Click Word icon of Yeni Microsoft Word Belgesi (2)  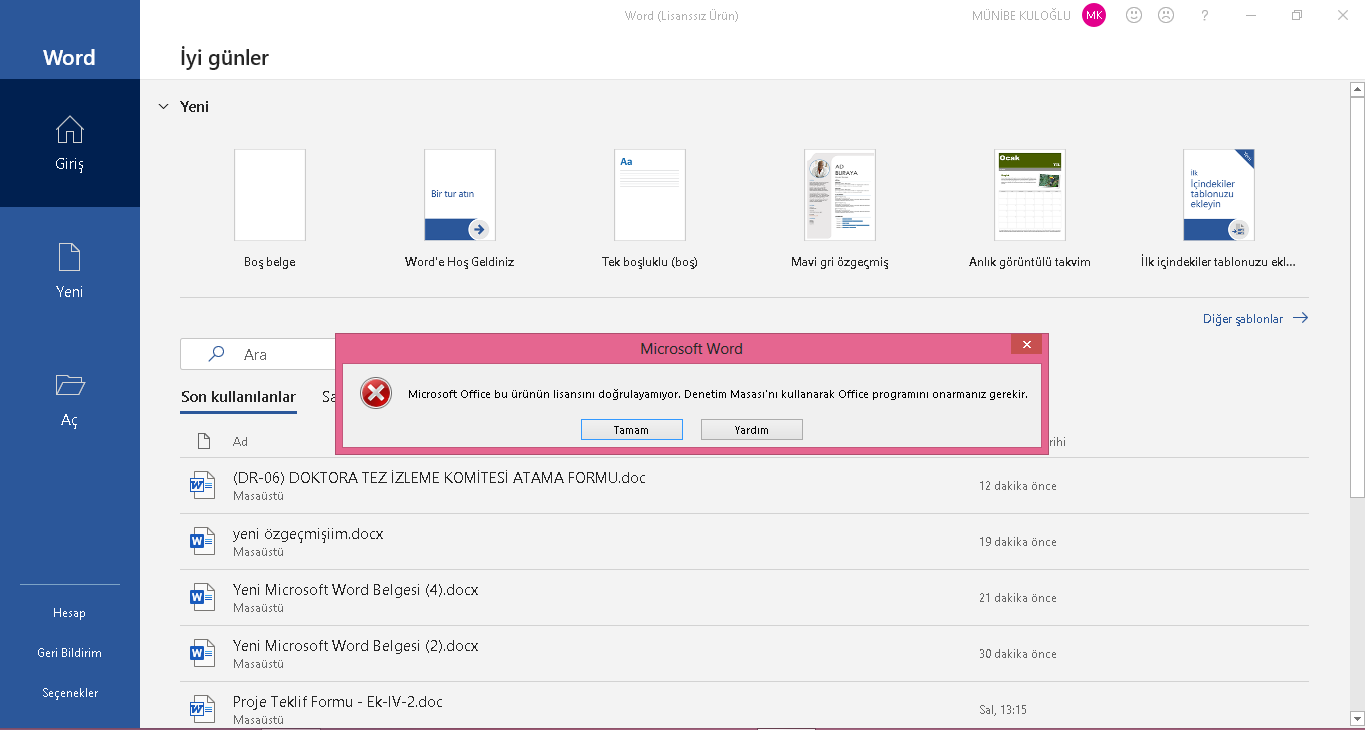point(202,653)
